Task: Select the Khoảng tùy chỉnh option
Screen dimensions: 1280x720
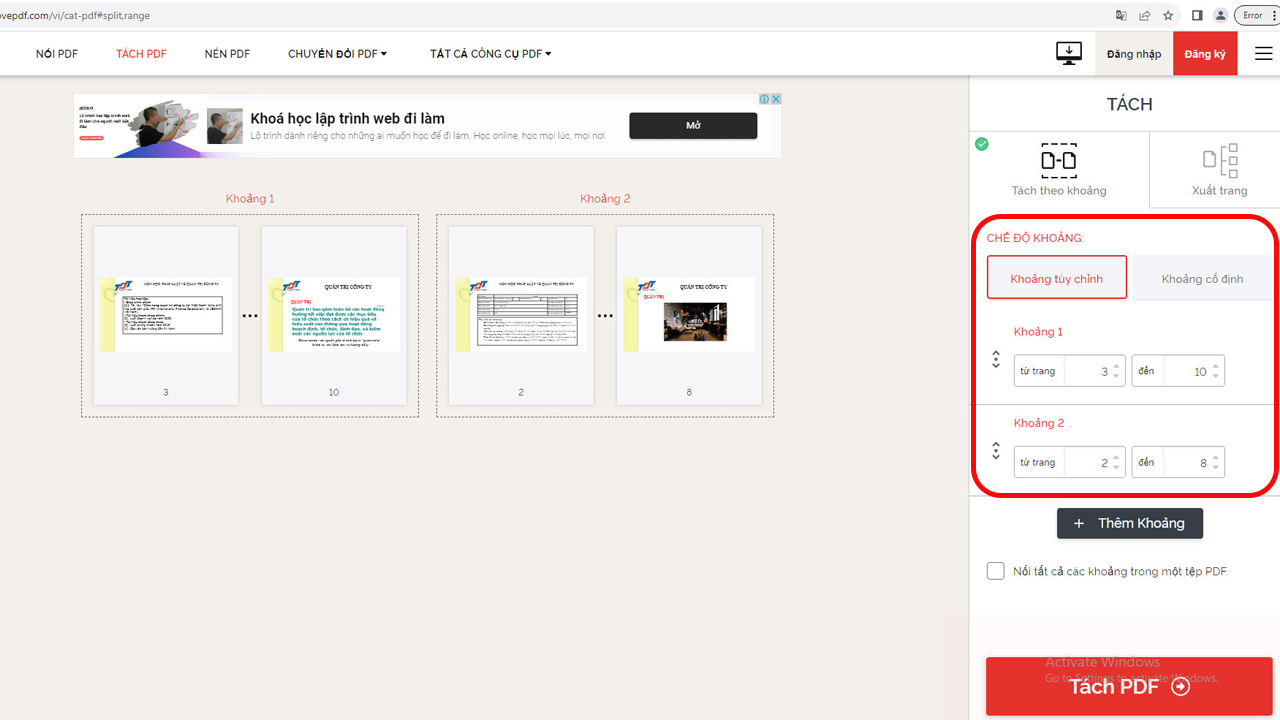Action: click(1056, 277)
